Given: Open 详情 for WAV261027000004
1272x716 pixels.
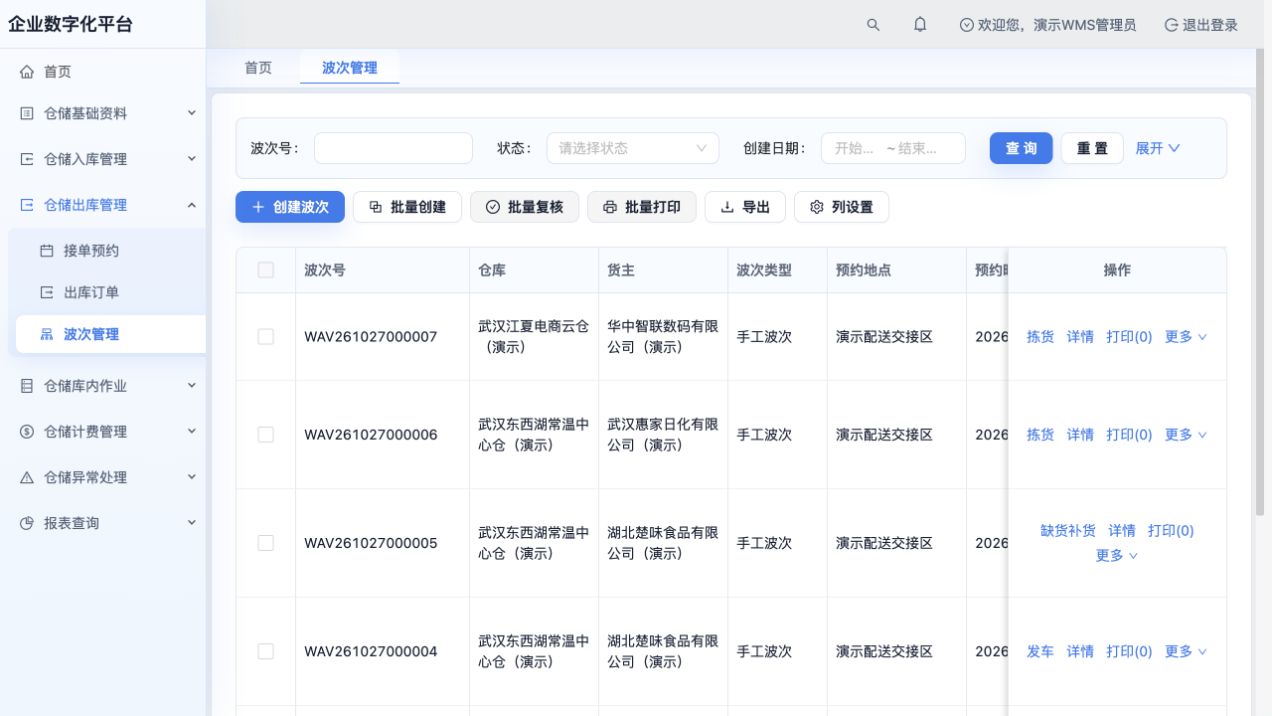Looking at the screenshot, I should [x=1080, y=652].
